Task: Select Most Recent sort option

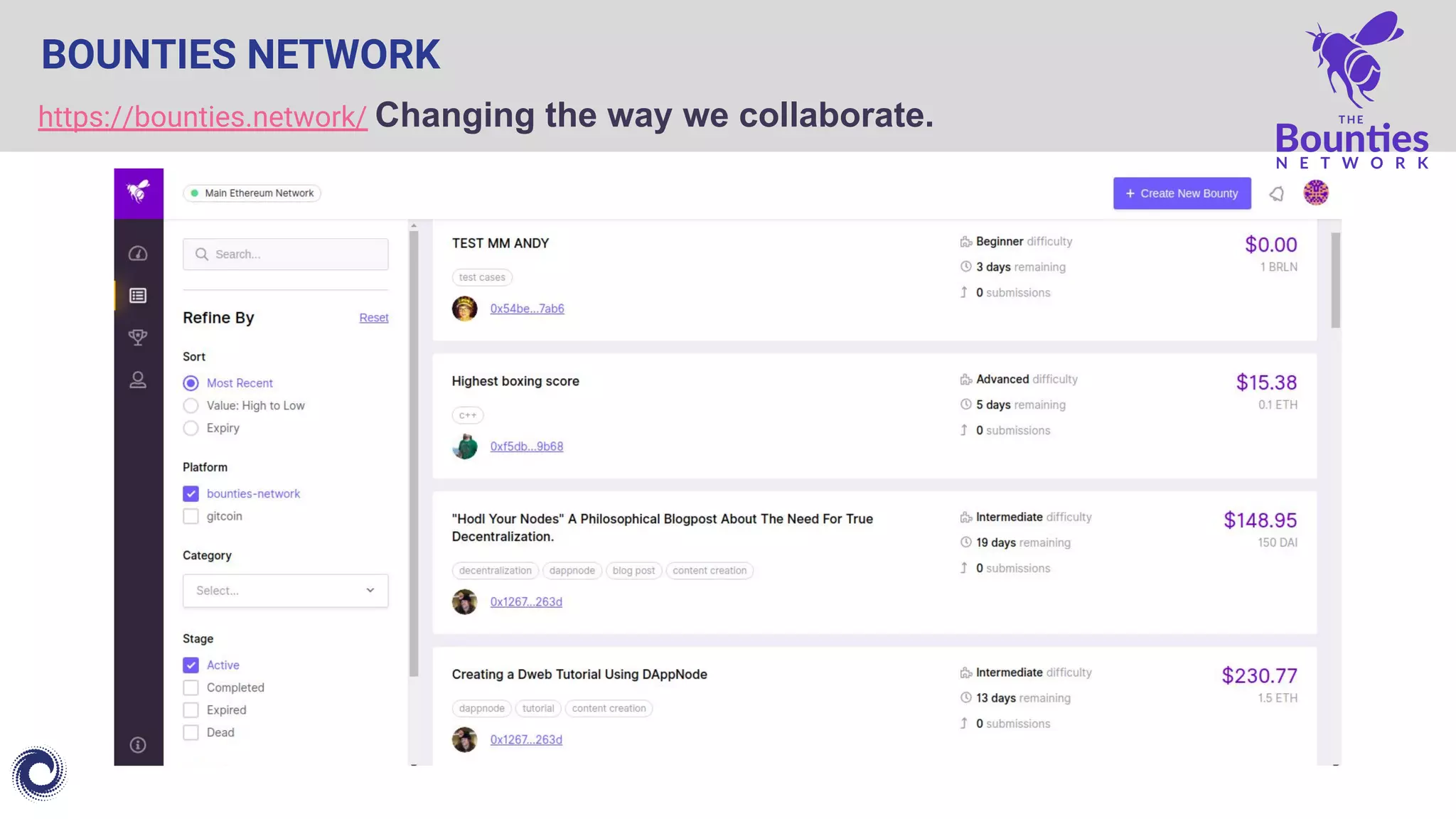Action: [x=191, y=383]
